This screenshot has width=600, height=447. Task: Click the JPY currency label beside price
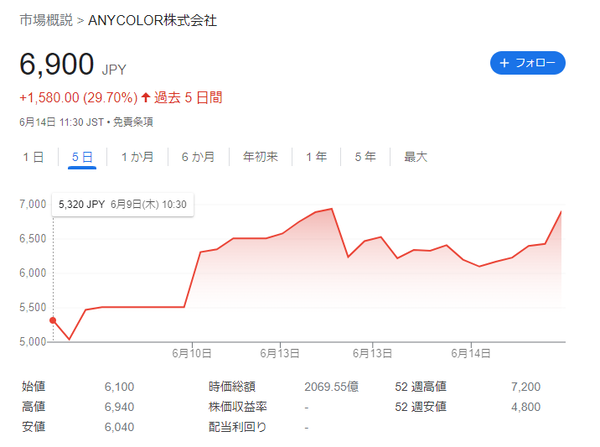pos(114,70)
